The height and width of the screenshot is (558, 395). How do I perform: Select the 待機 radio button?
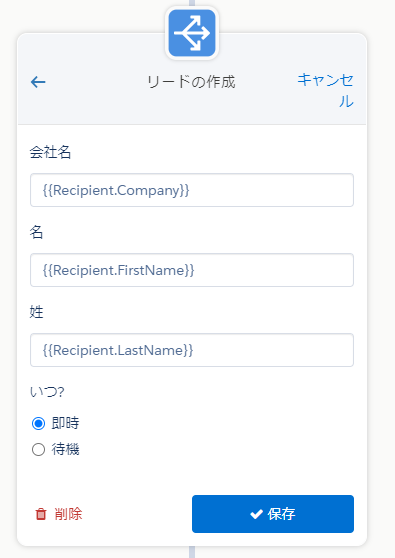pos(38,449)
